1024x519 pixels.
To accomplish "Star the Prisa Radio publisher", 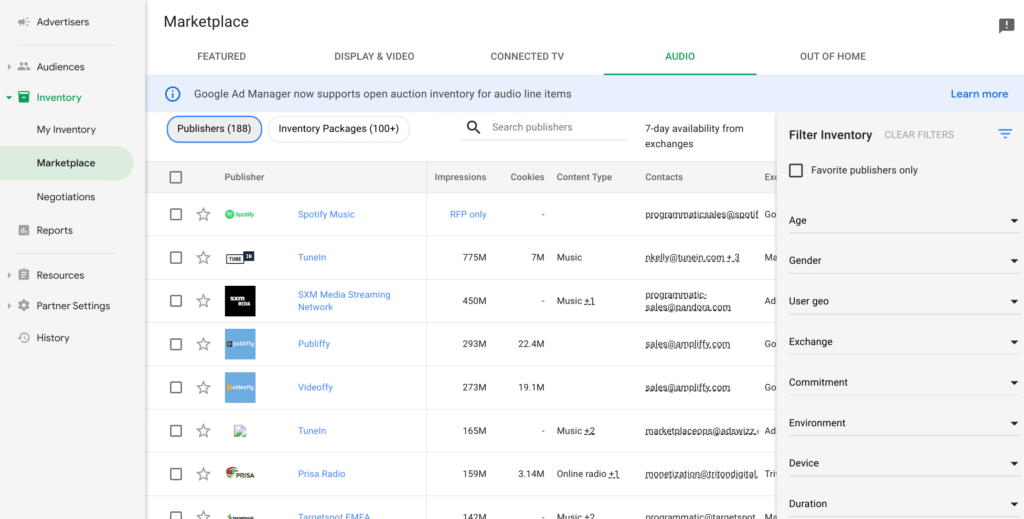I will tap(204, 474).
